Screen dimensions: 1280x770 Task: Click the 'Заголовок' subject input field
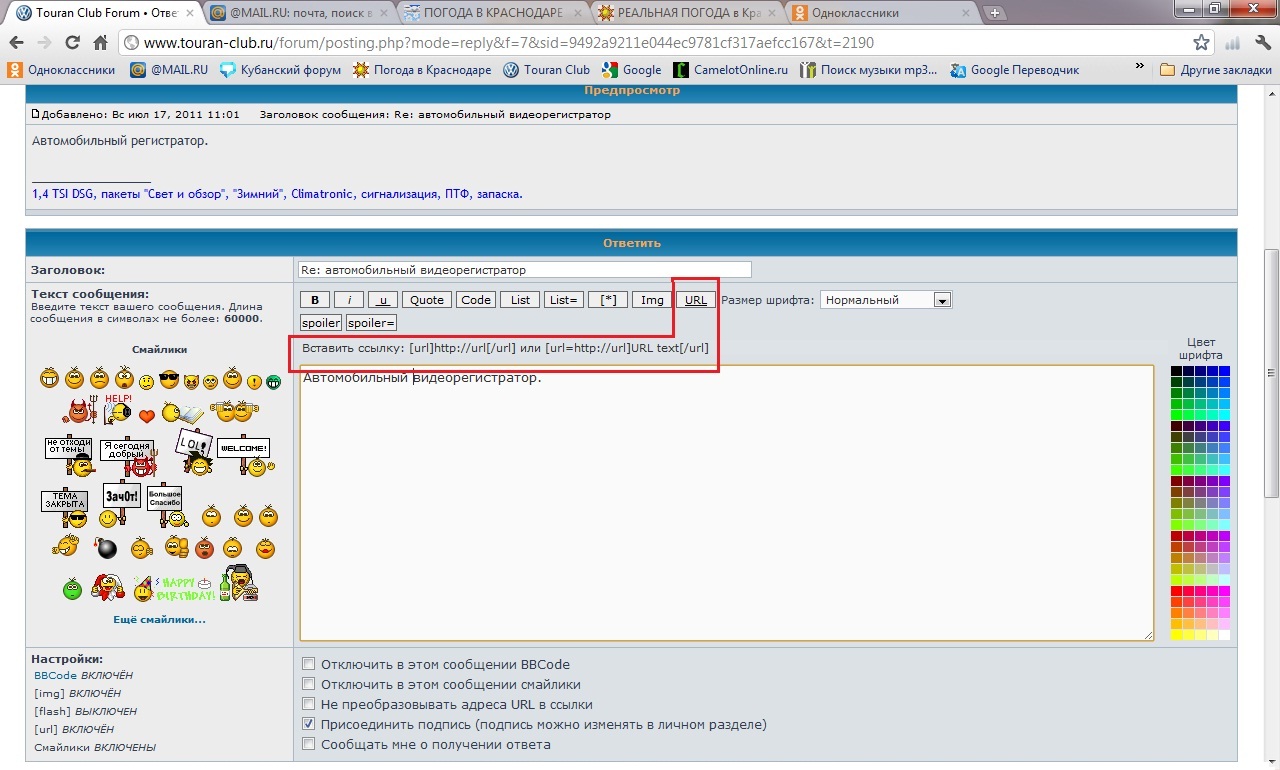coord(525,270)
